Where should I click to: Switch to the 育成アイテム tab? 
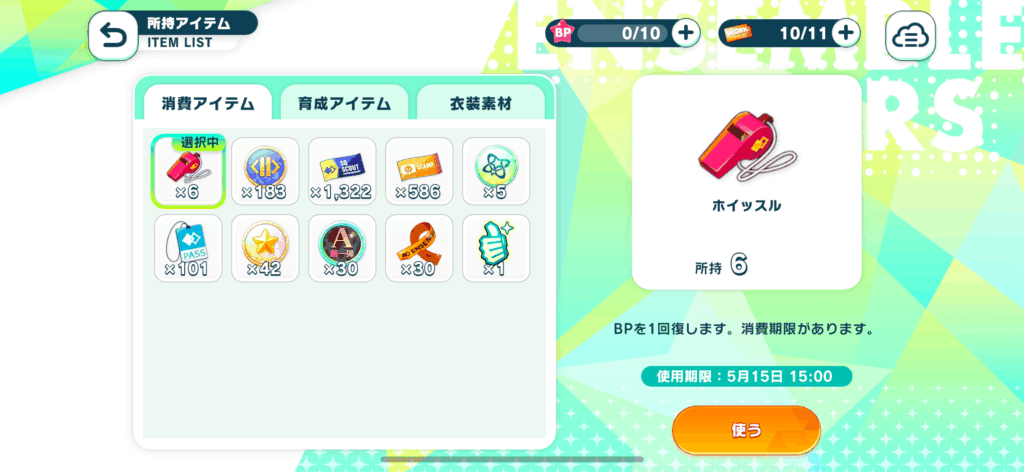(344, 103)
